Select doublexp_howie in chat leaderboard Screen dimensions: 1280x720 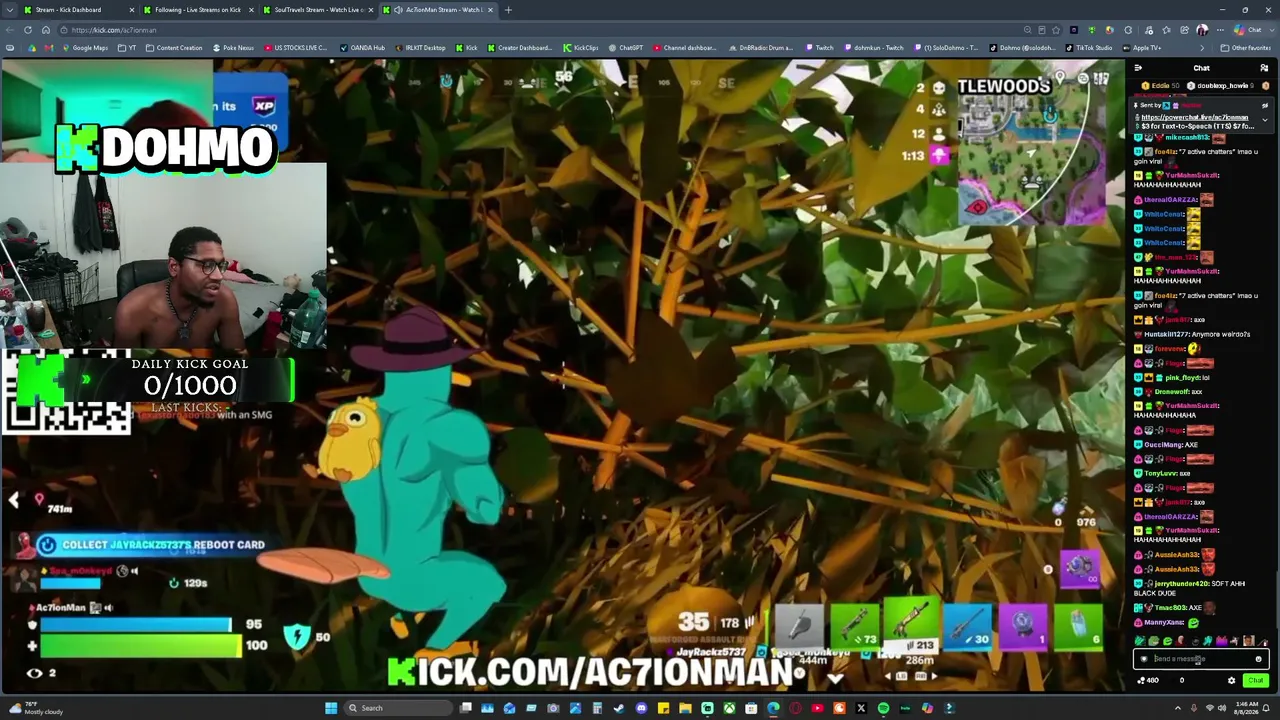(1221, 86)
